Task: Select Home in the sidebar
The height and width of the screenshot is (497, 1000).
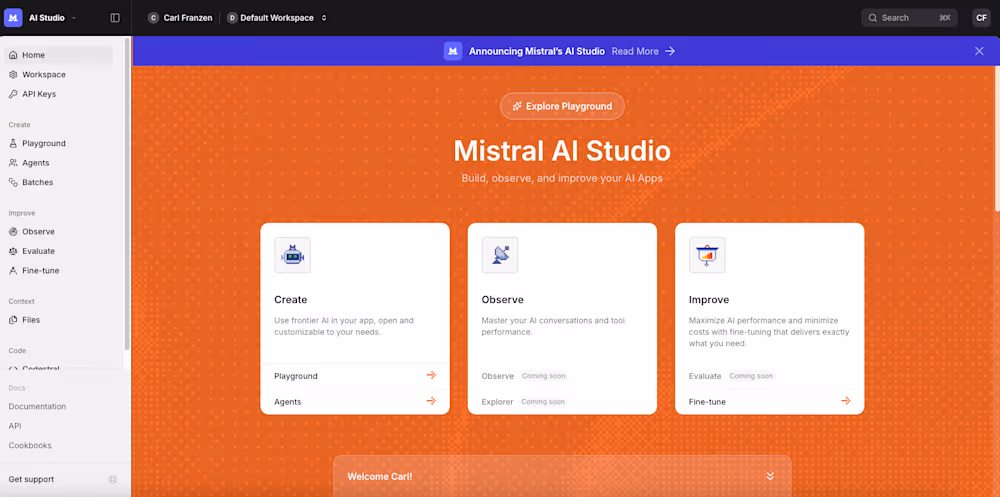Action: tap(33, 55)
